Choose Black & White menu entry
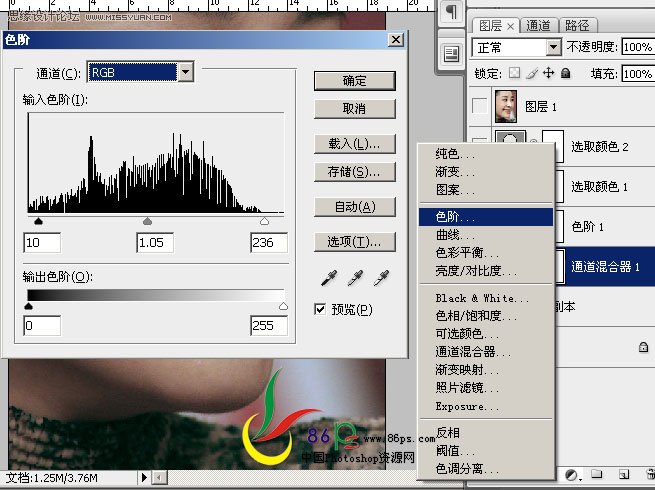The image size is (655, 490). (x=486, y=298)
